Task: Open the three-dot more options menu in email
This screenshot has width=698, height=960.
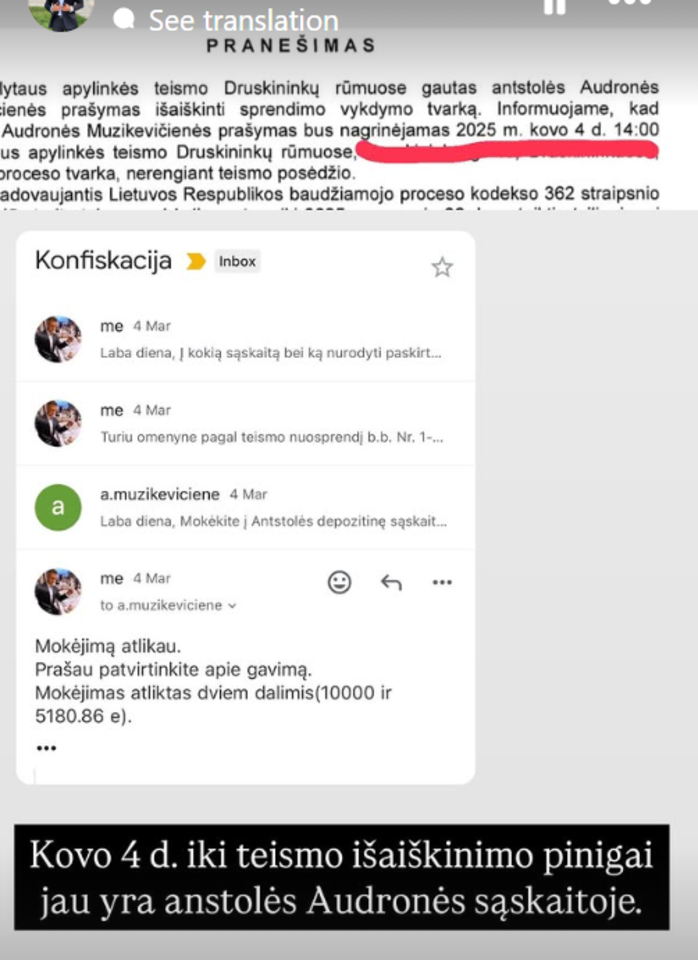Action: tap(442, 582)
